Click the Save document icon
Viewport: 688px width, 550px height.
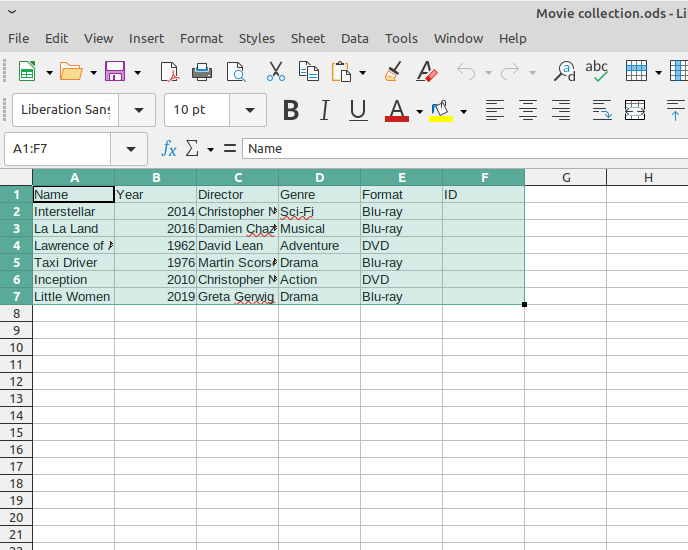(x=114, y=72)
